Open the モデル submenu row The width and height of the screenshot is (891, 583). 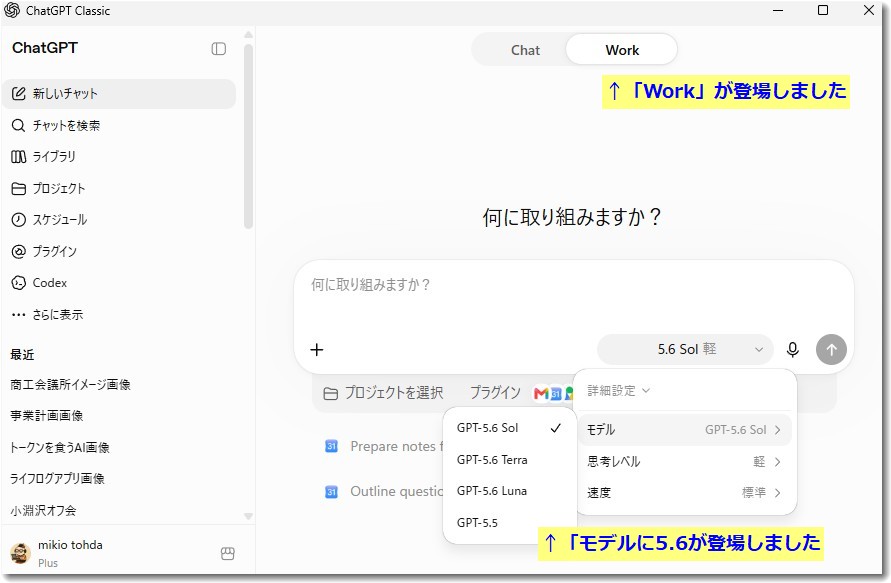[x=685, y=430]
